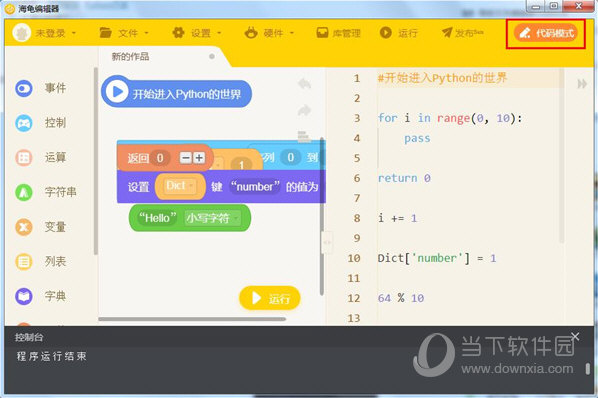Image resolution: width=598 pixels, height=398 pixels.
Task: Click the "Hello" string field
Action: [158, 218]
